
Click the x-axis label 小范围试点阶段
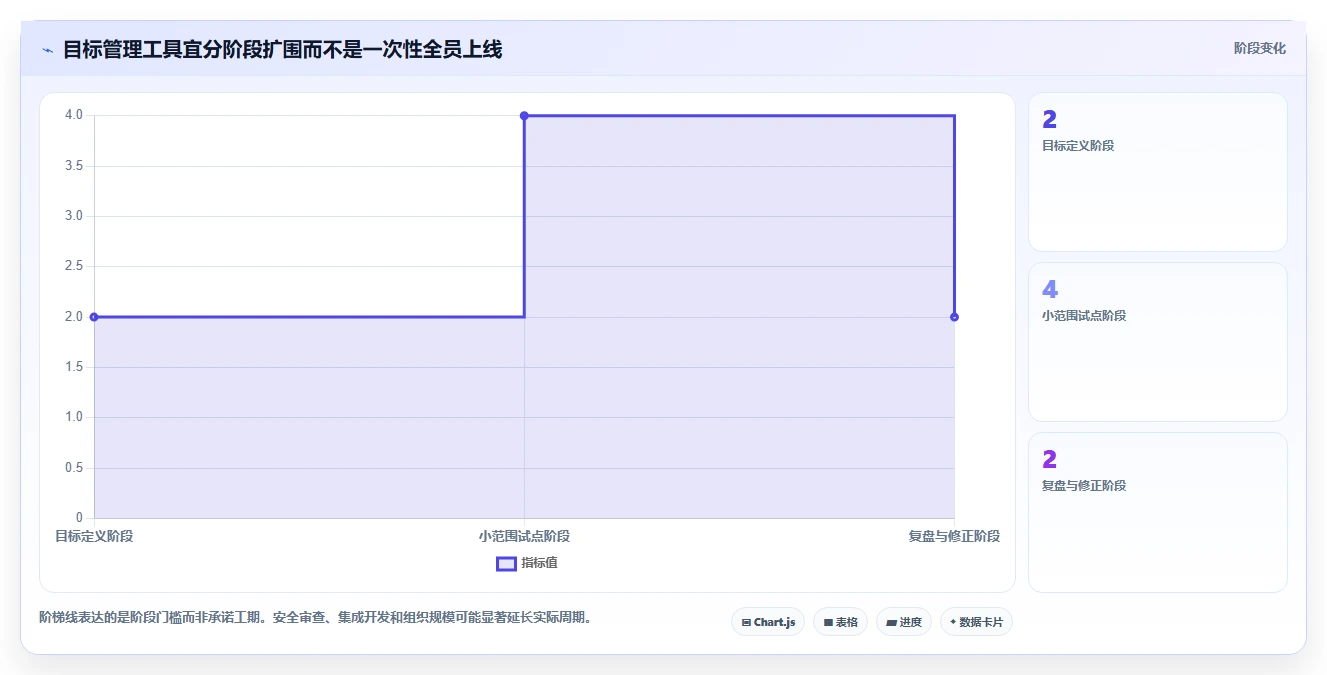524,536
